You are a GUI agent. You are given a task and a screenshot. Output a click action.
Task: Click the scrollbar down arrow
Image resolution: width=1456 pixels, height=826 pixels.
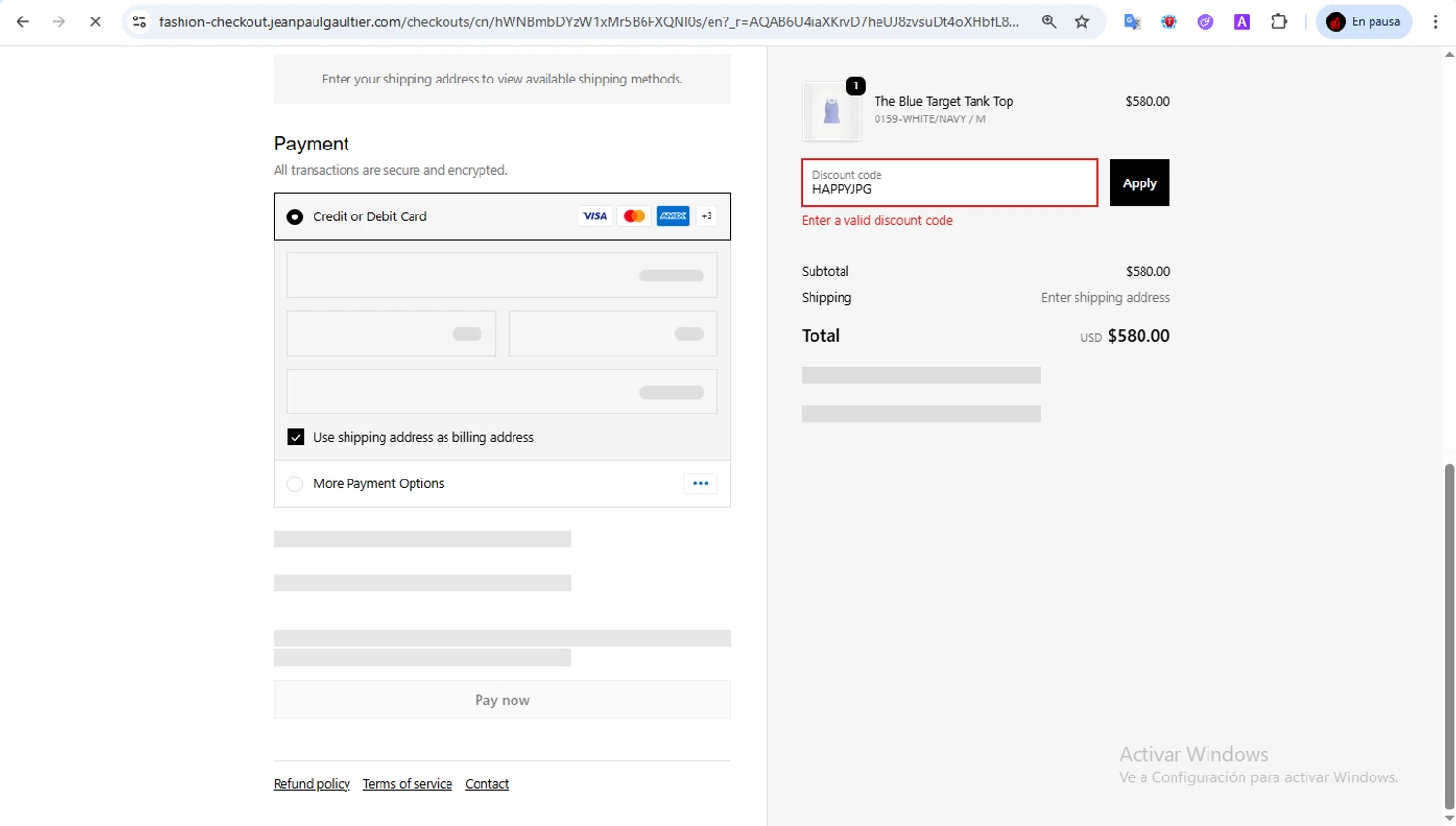(1449, 818)
